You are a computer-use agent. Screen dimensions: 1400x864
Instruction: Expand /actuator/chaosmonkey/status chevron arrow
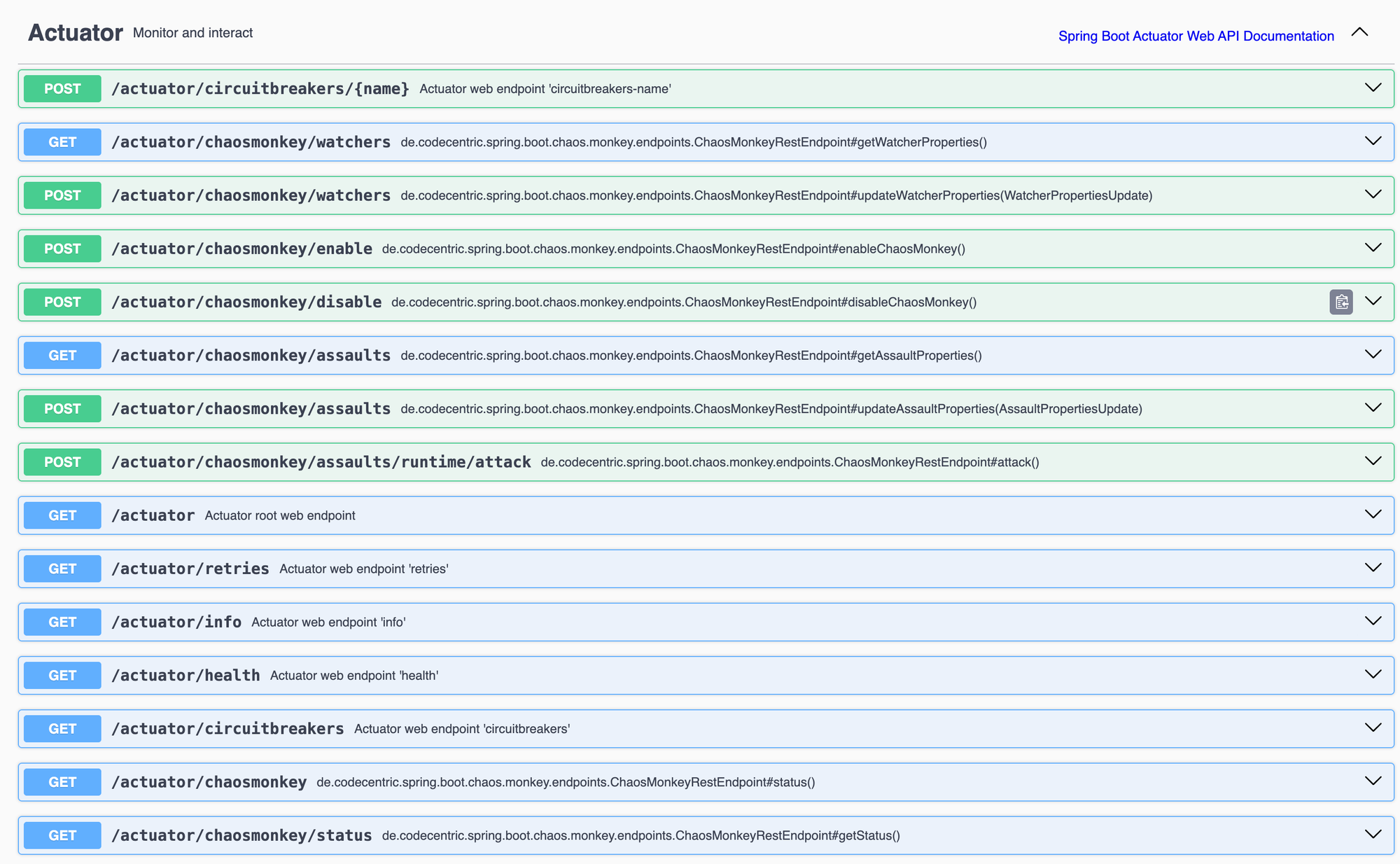point(1373,834)
